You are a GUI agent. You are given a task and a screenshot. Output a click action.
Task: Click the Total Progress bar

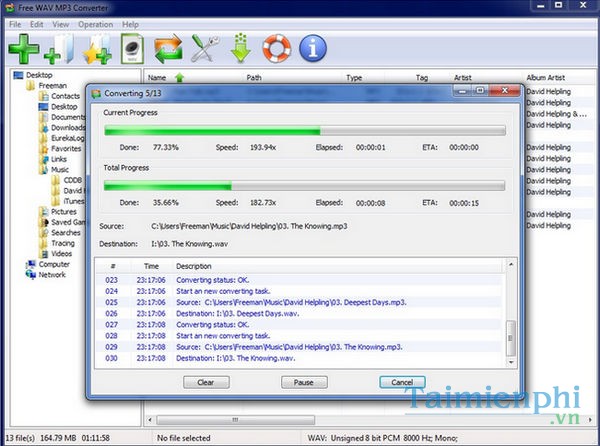(x=305, y=186)
